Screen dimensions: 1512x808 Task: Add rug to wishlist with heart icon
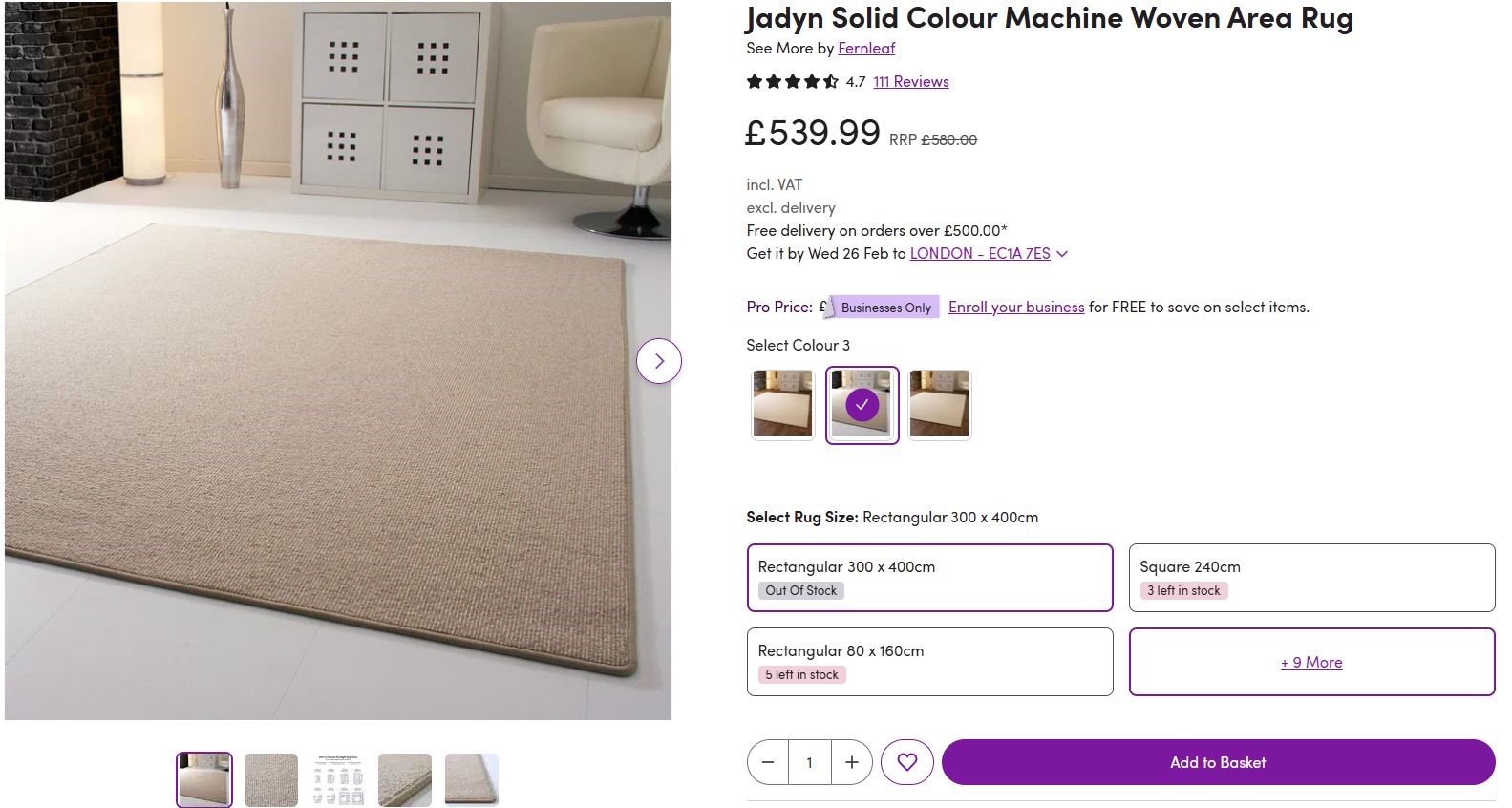point(906,762)
